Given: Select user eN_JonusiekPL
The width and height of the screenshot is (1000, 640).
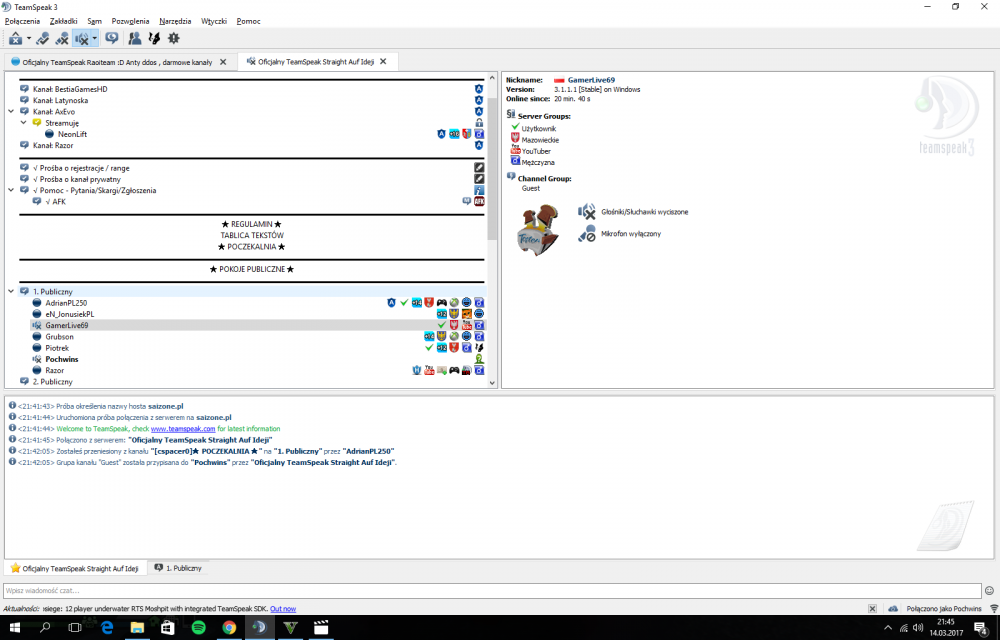Looking at the screenshot, I should [70, 314].
